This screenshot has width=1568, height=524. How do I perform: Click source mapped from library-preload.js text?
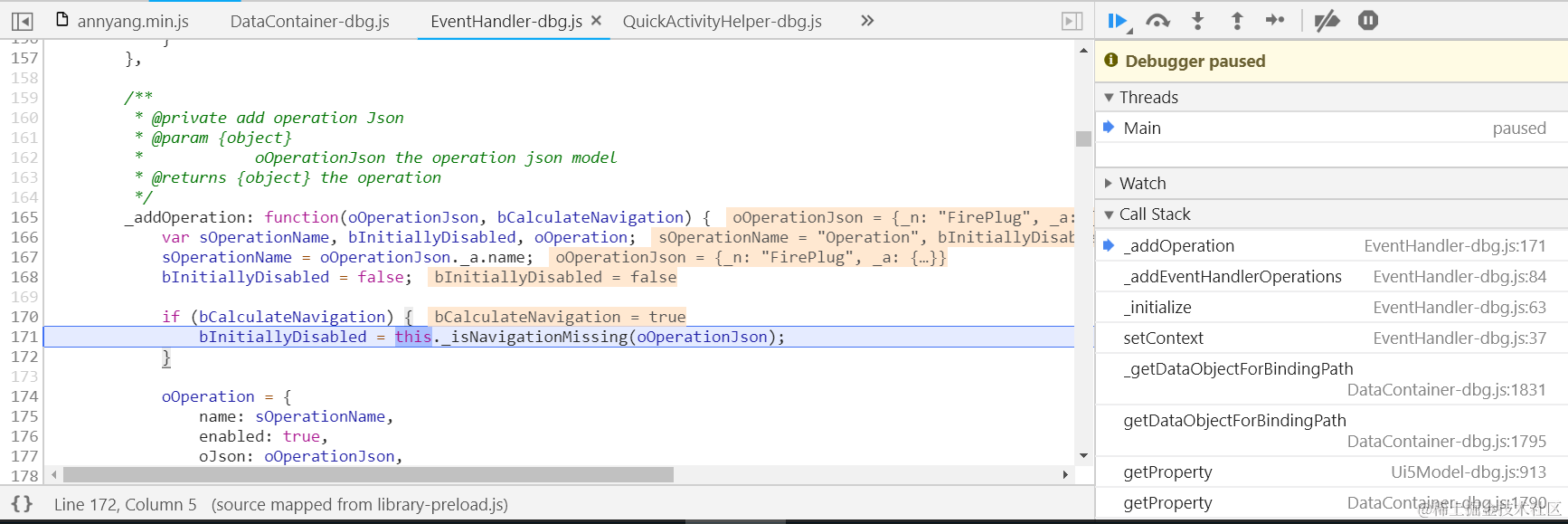tap(360, 504)
